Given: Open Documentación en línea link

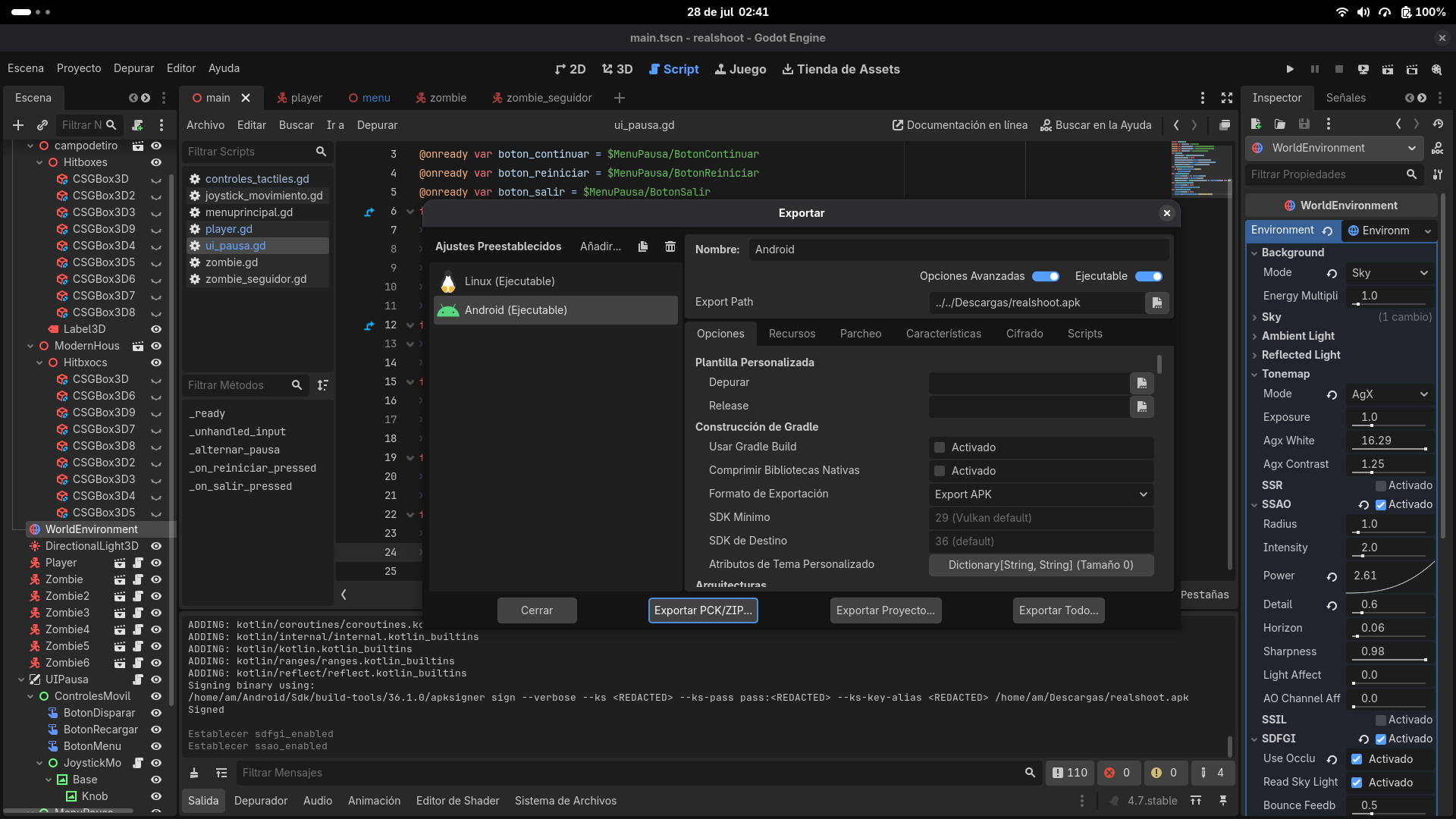Looking at the screenshot, I should click(x=960, y=125).
